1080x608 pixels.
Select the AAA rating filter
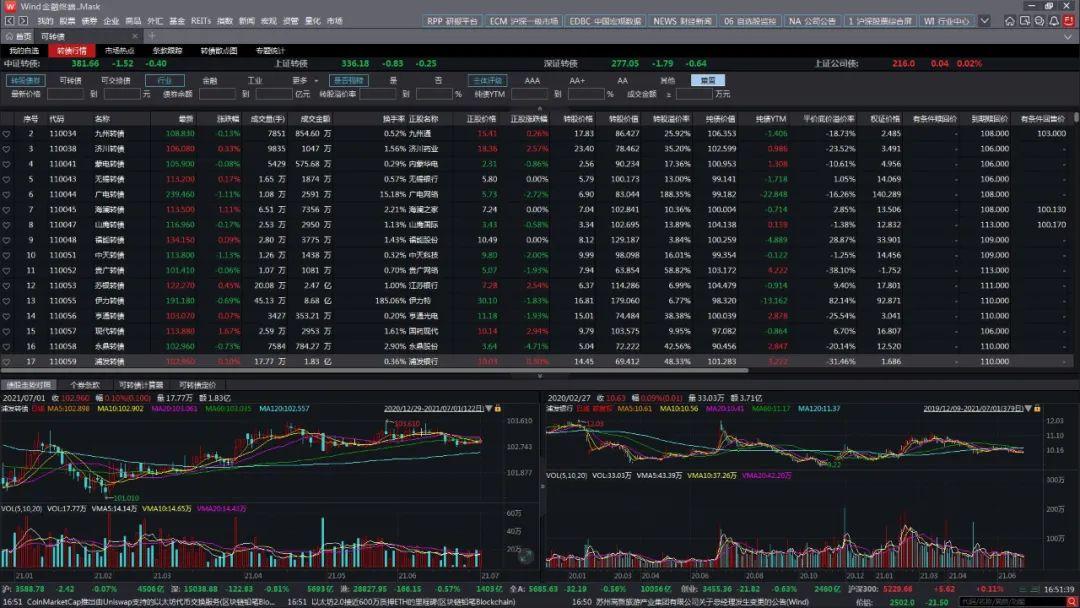532,81
